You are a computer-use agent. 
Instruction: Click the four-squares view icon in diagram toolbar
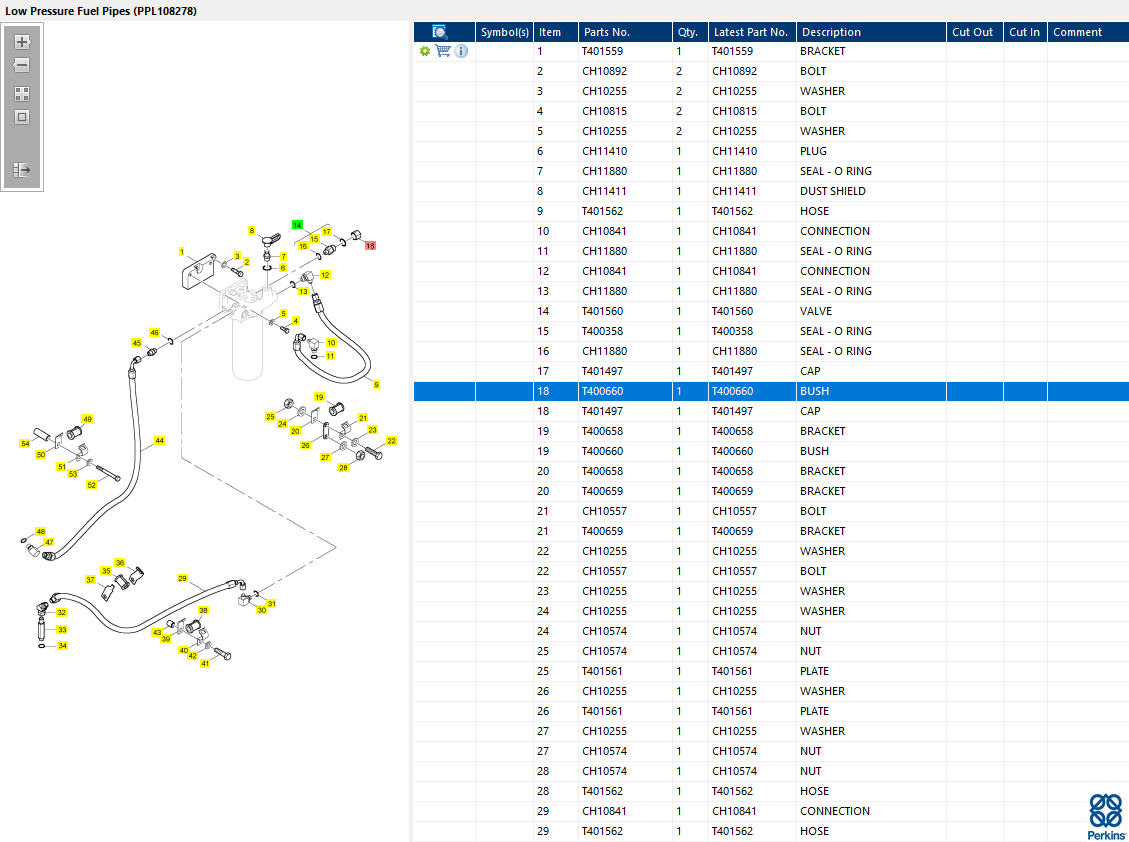coord(22,94)
